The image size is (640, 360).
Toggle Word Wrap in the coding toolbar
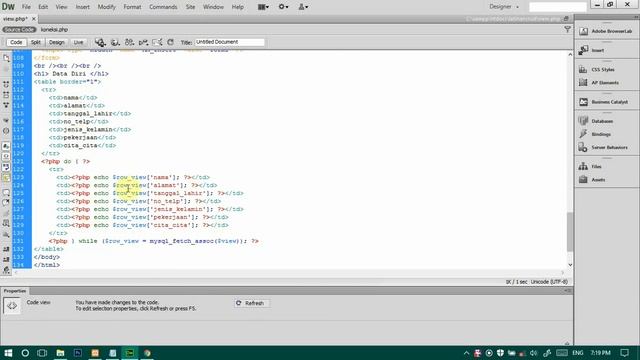tap(6, 167)
